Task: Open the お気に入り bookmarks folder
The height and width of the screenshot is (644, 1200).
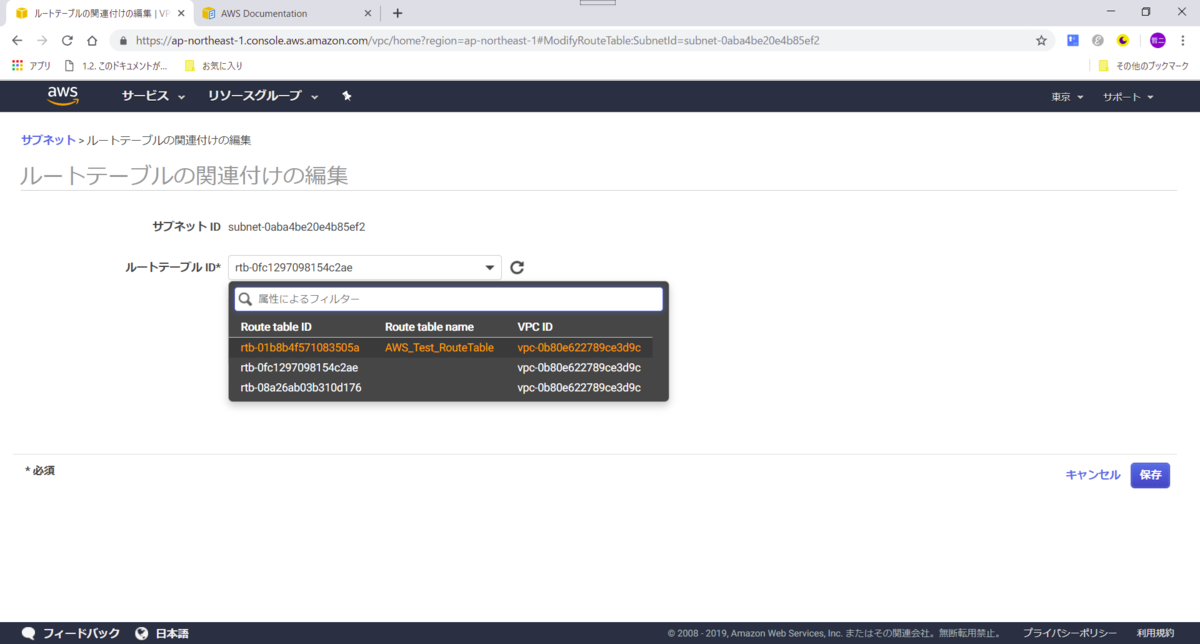Action: point(214,66)
